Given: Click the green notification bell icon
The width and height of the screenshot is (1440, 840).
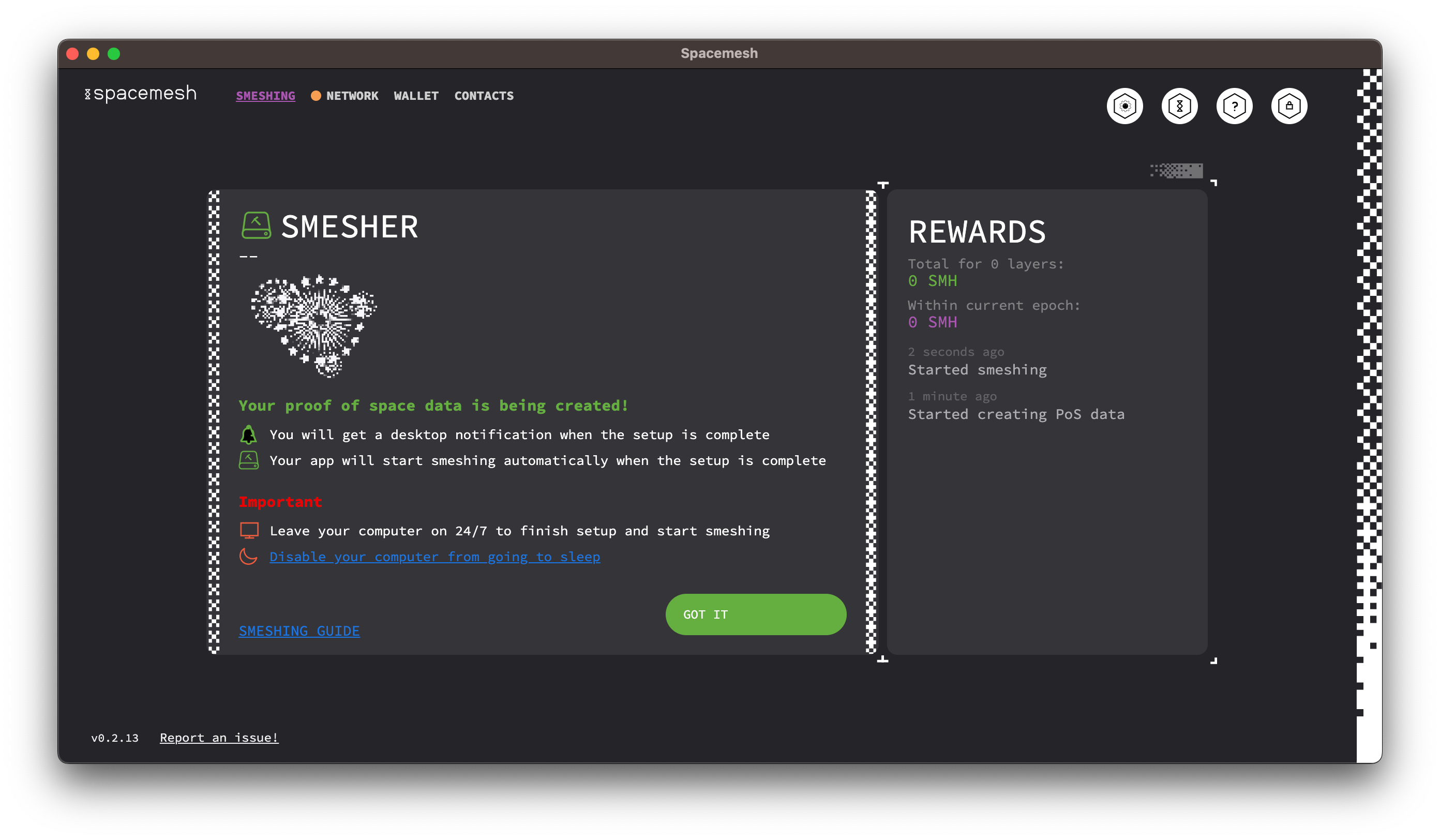Looking at the screenshot, I should 249,435.
